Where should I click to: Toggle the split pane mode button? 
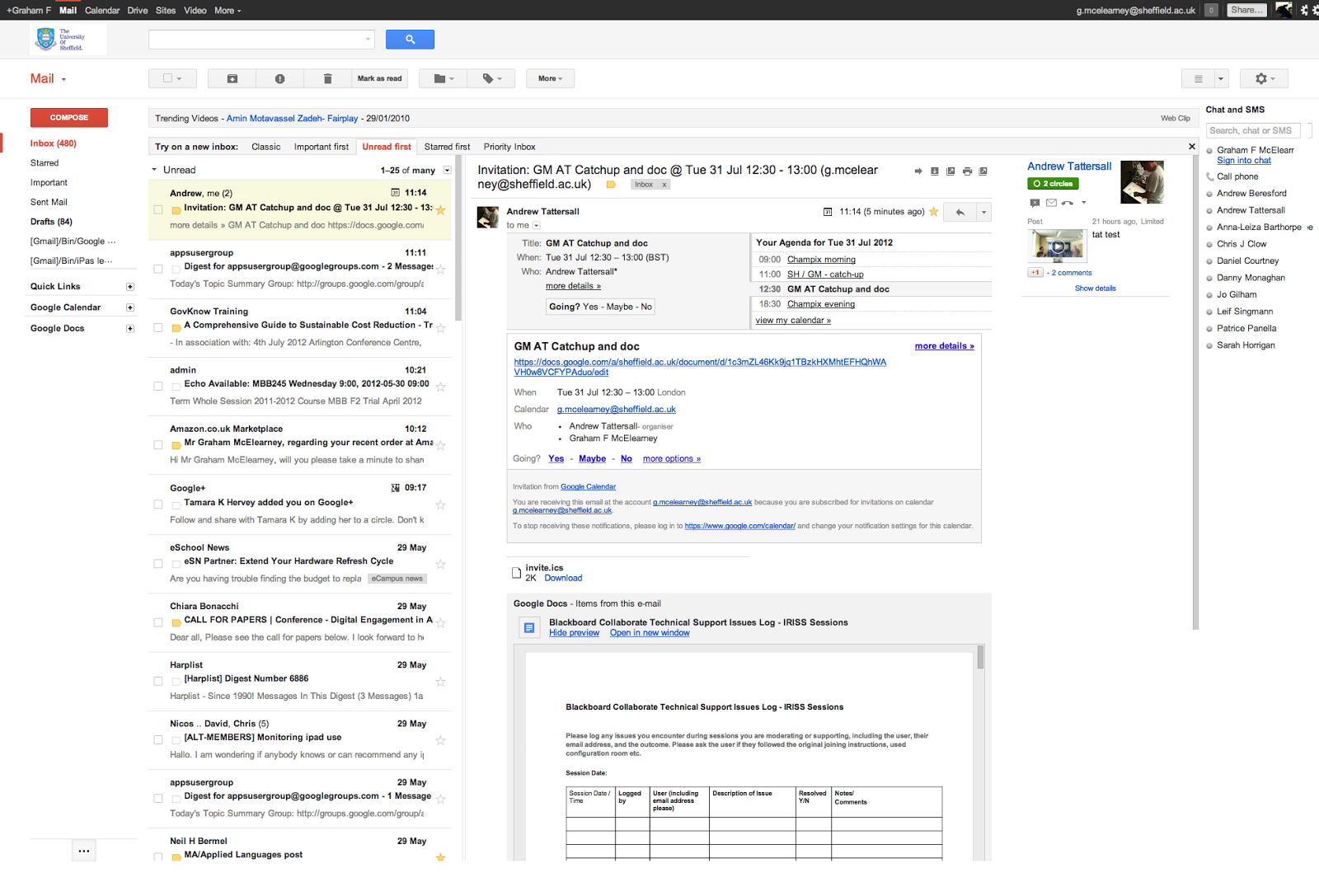[1198, 78]
